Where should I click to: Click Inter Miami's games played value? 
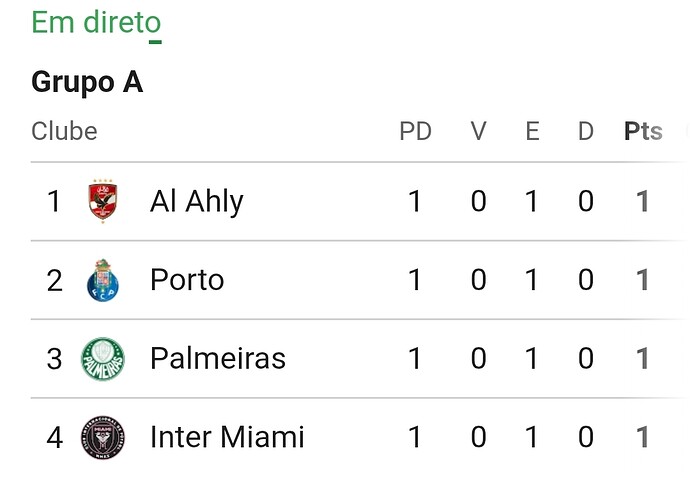click(415, 437)
